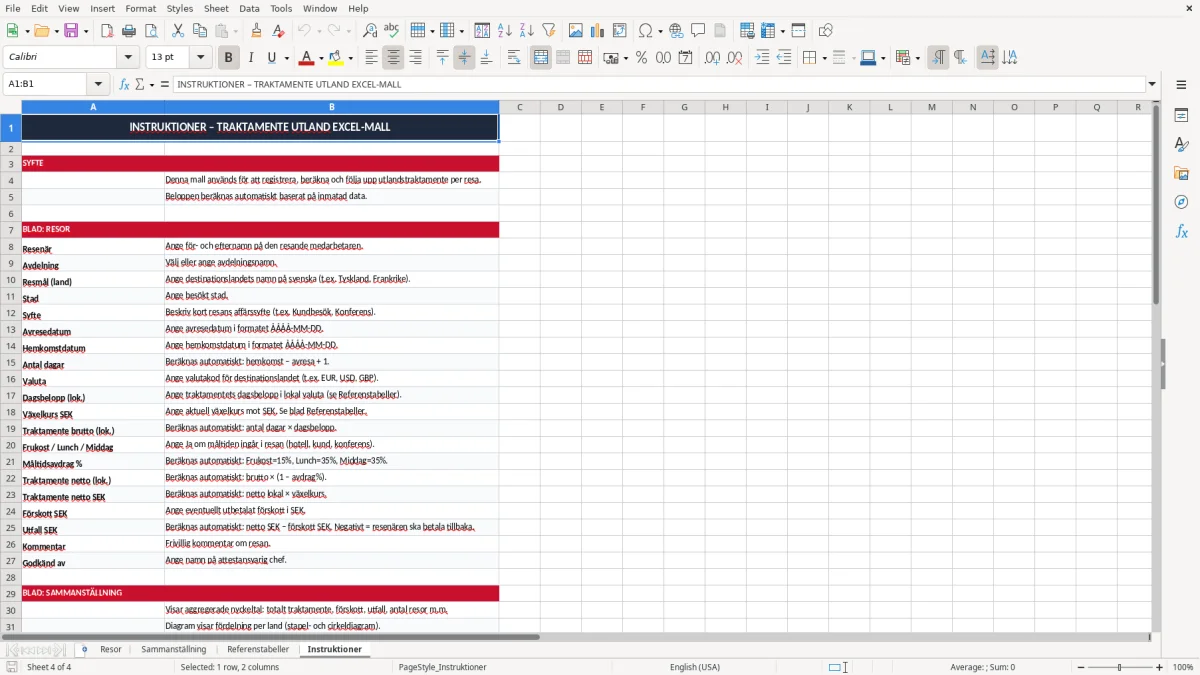Open the Font Size dropdown
1200x675 pixels.
pos(201,58)
